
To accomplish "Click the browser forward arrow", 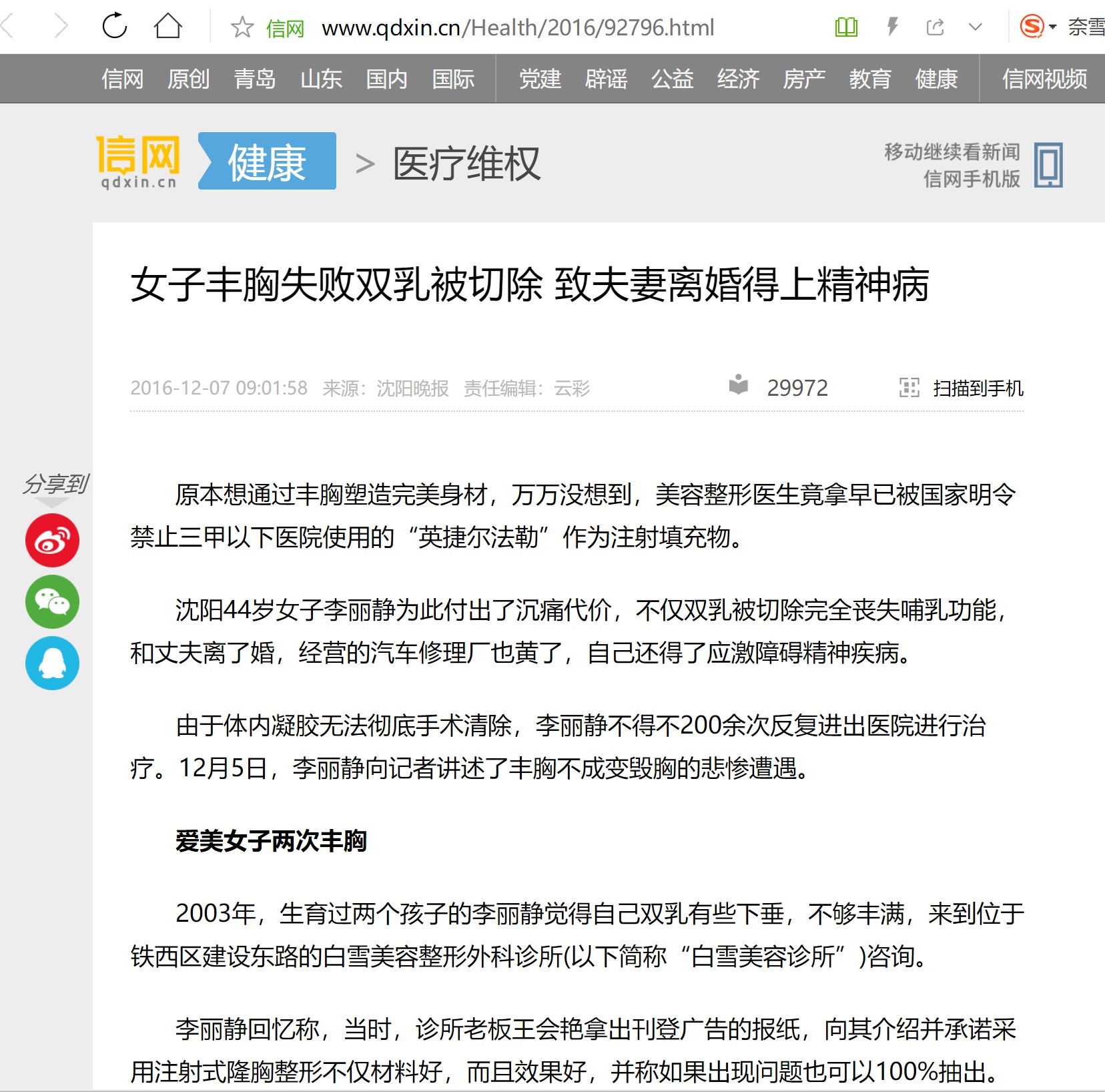I will click(x=61, y=27).
